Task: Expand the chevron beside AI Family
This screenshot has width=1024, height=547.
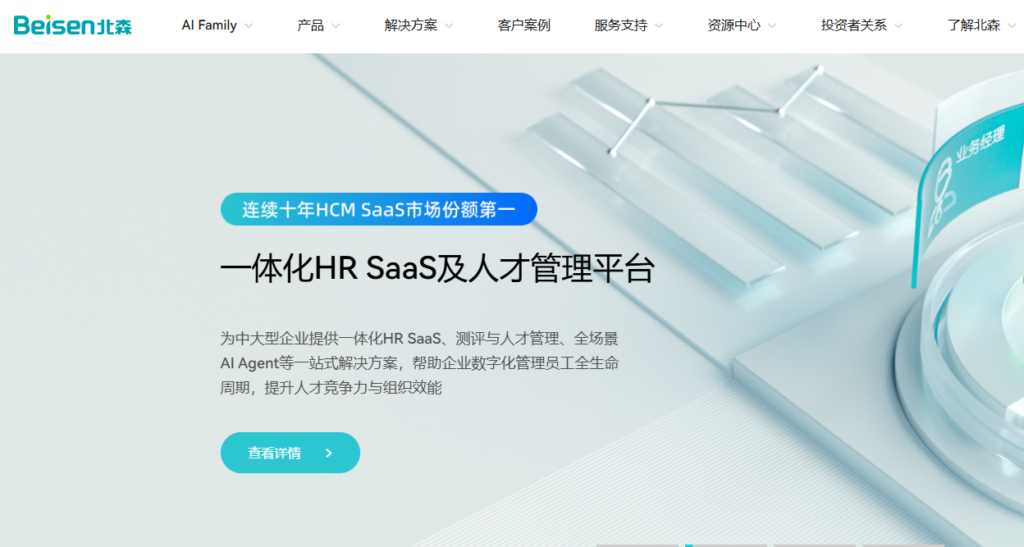Action: click(x=248, y=26)
